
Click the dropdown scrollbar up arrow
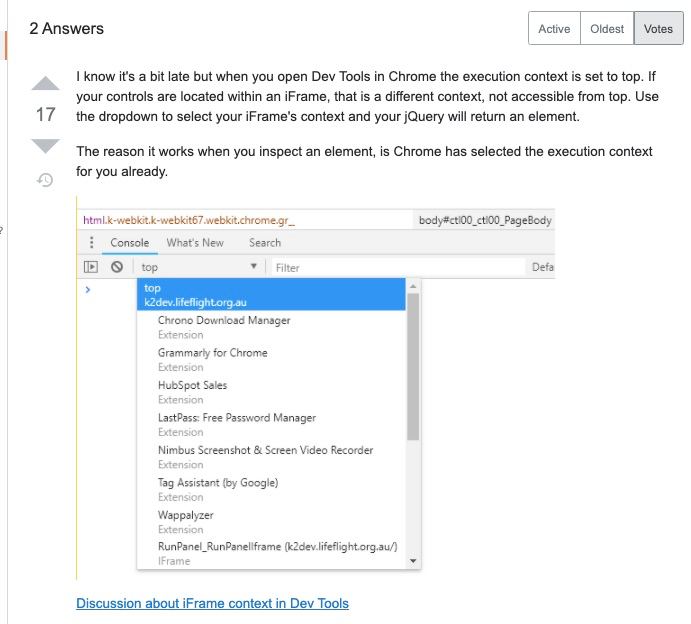413,286
